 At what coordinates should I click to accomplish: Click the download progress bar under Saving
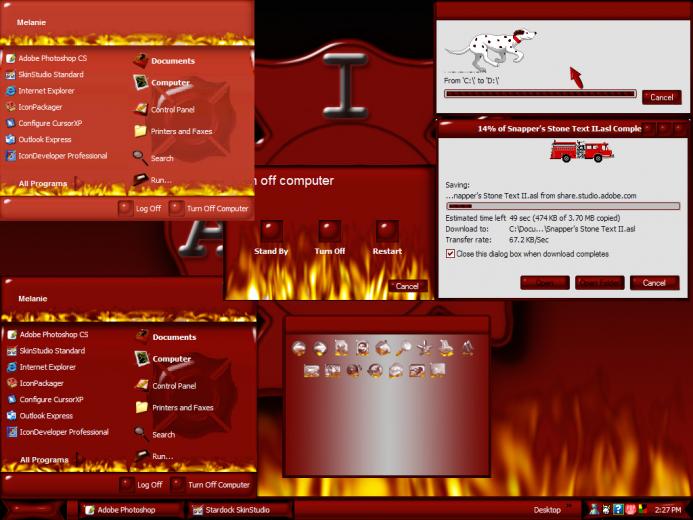coord(563,206)
